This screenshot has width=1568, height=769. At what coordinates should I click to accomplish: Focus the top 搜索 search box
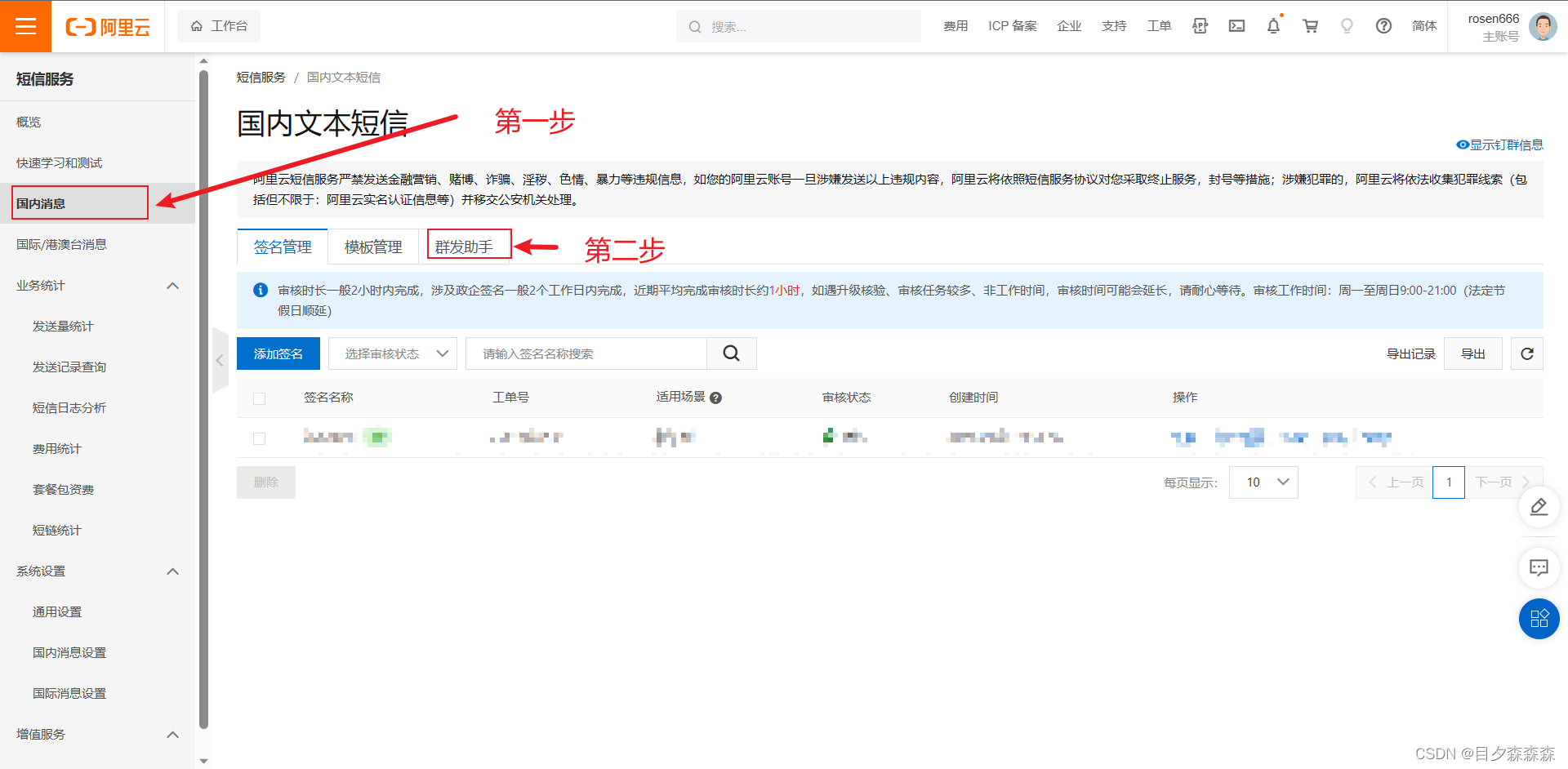798,26
